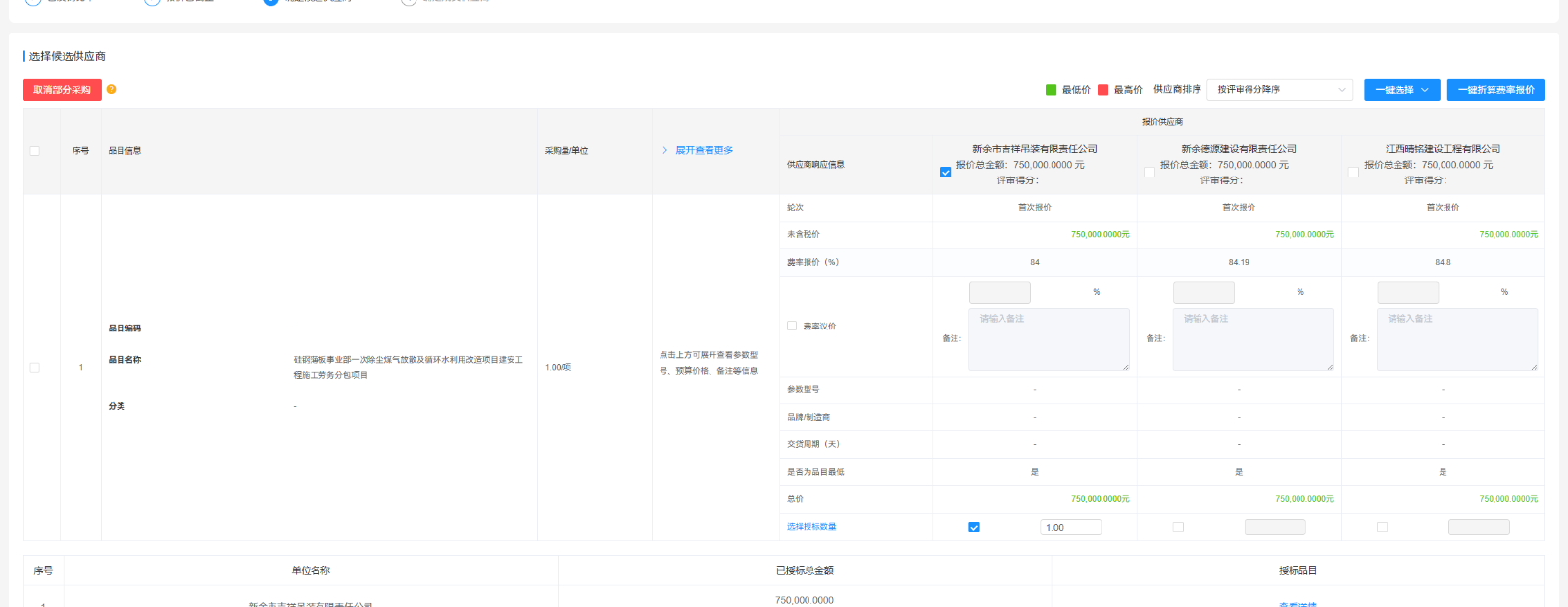The height and width of the screenshot is (607, 1568).
Task: Open the 一键选择 dropdown button
Action: pyautogui.click(x=1401, y=90)
